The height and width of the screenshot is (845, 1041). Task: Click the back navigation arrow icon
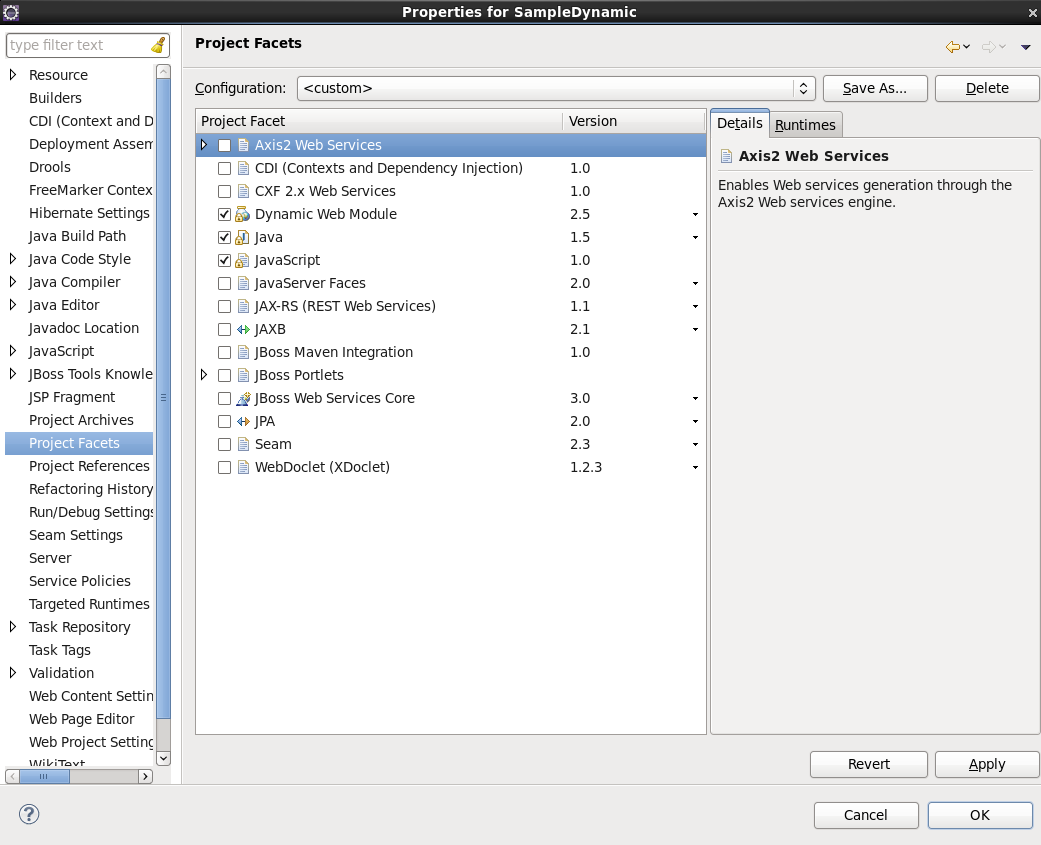click(x=951, y=46)
